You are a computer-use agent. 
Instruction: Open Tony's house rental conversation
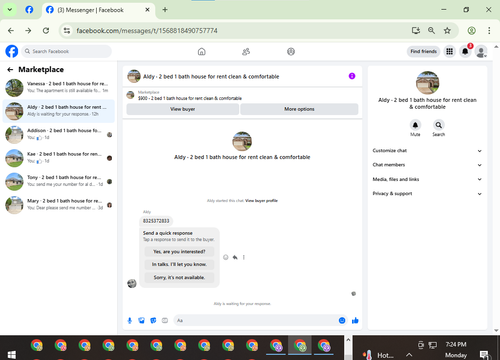pyautogui.click(x=59, y=181)
